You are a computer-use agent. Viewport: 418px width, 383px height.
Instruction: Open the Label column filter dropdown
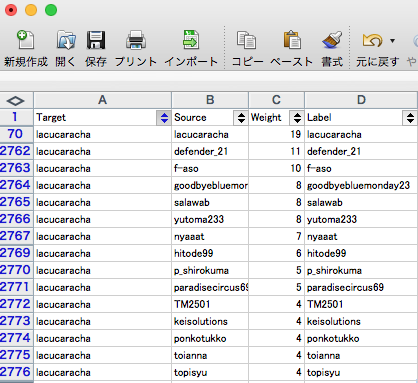pyautogui.click(x=410, y=118)
